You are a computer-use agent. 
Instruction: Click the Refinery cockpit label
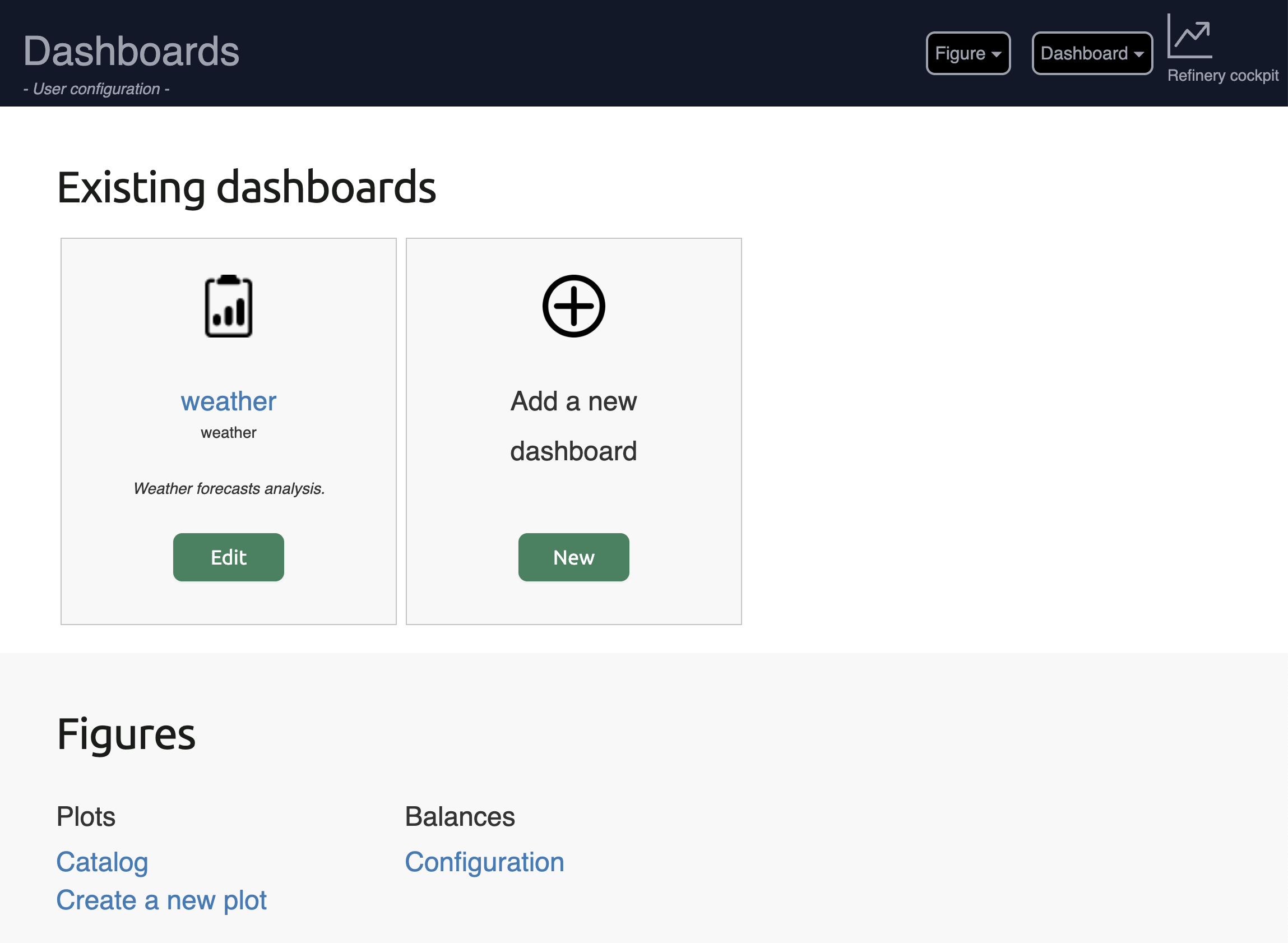click(1223, 75)
